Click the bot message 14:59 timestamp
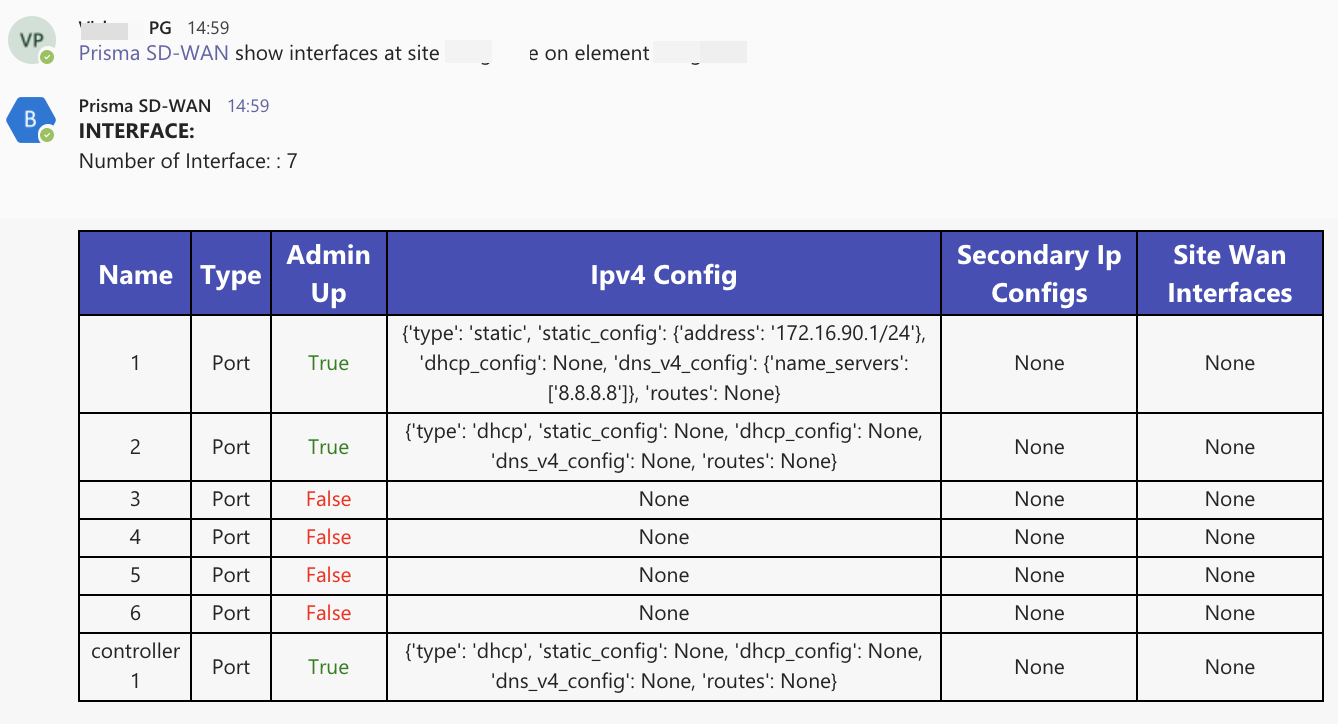The image size is (1338, 724). coord(248,106)
